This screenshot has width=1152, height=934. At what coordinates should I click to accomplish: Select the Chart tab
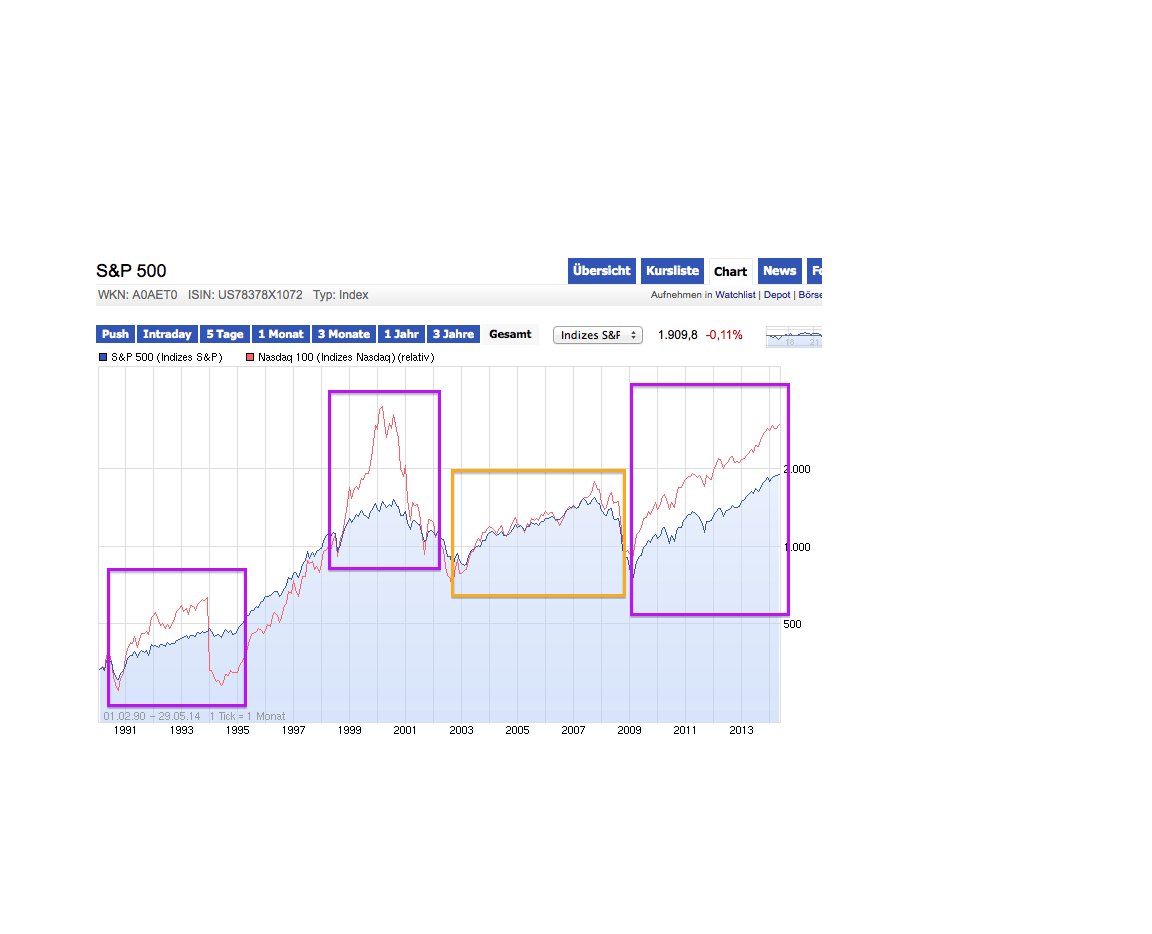pos(730,271)
